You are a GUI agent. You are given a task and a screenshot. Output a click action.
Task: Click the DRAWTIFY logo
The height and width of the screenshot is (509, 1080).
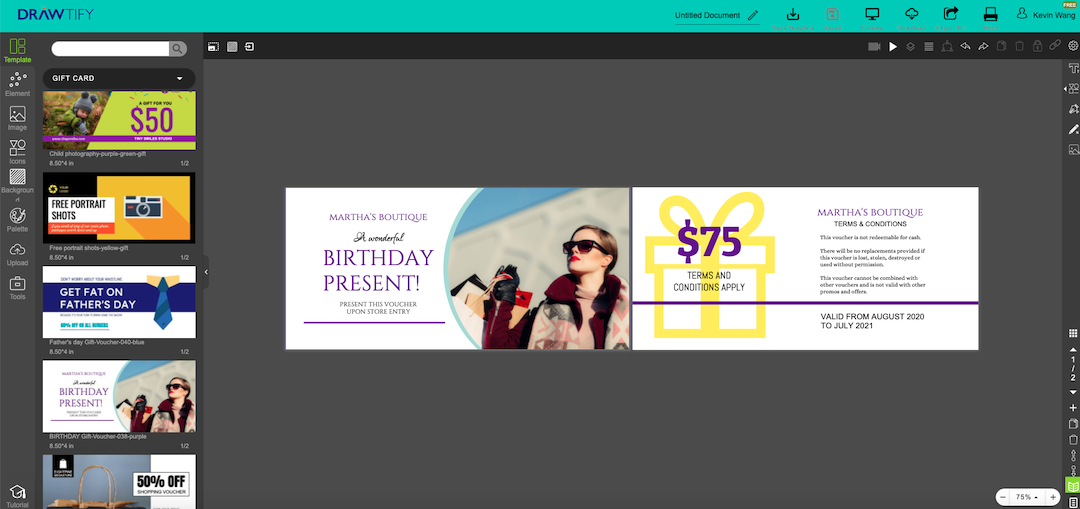[x=56, y=14]
